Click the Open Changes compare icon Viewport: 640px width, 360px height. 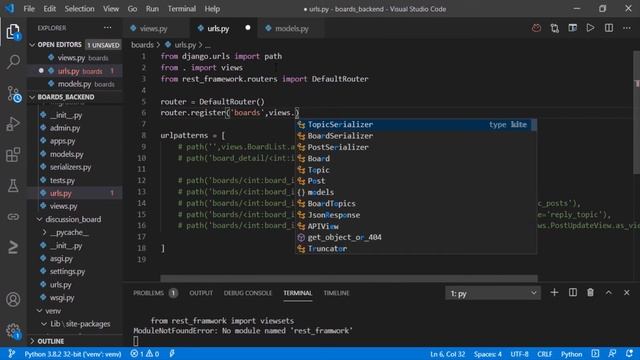554,28
